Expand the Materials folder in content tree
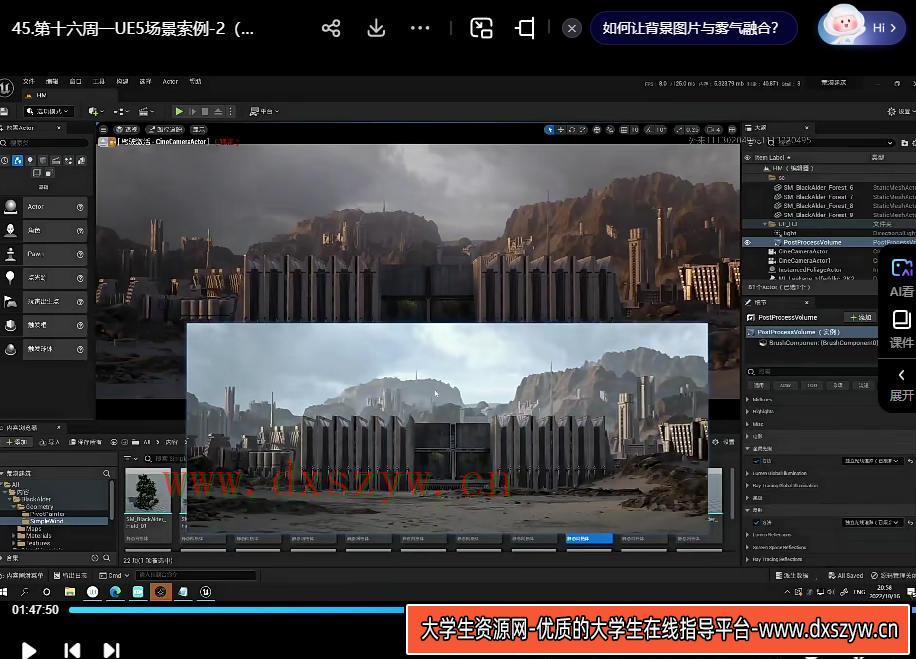916x659 pixels. [x=14, y=535]
